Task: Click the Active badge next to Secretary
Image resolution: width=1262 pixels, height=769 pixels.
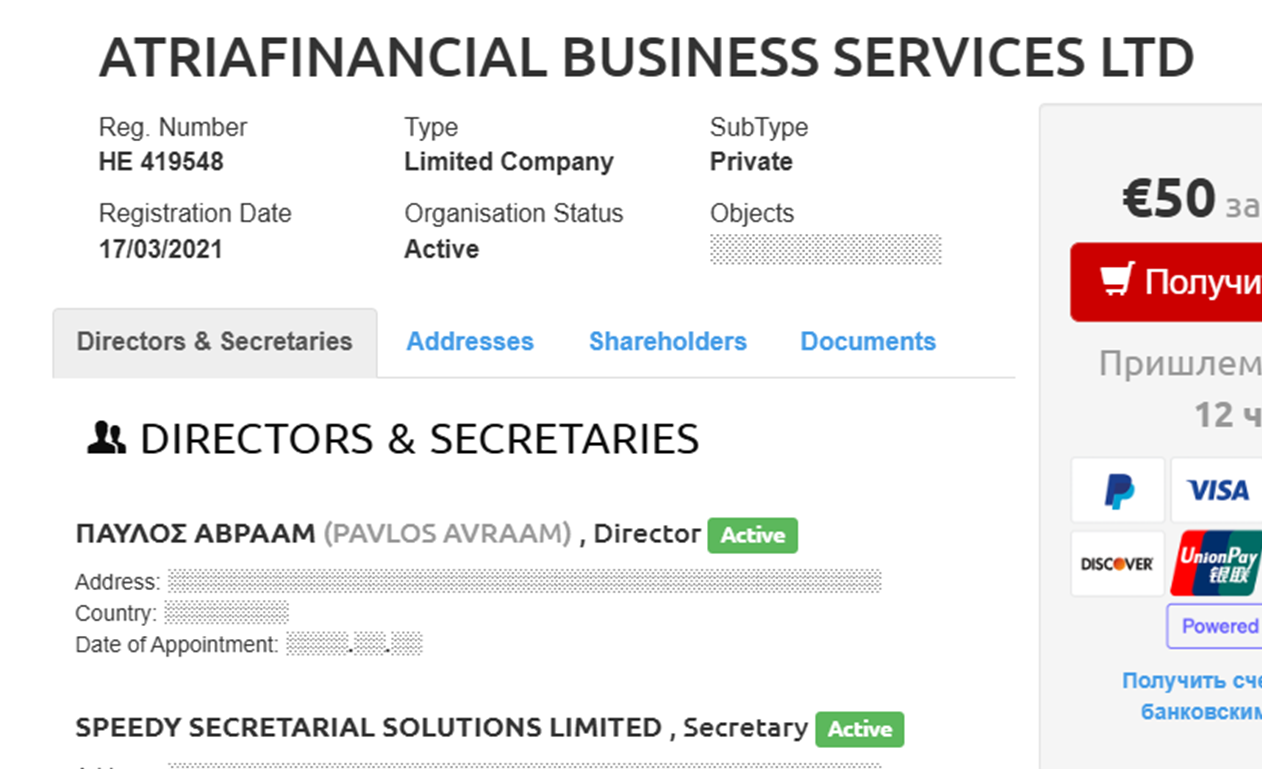Action: click(859, 729)
